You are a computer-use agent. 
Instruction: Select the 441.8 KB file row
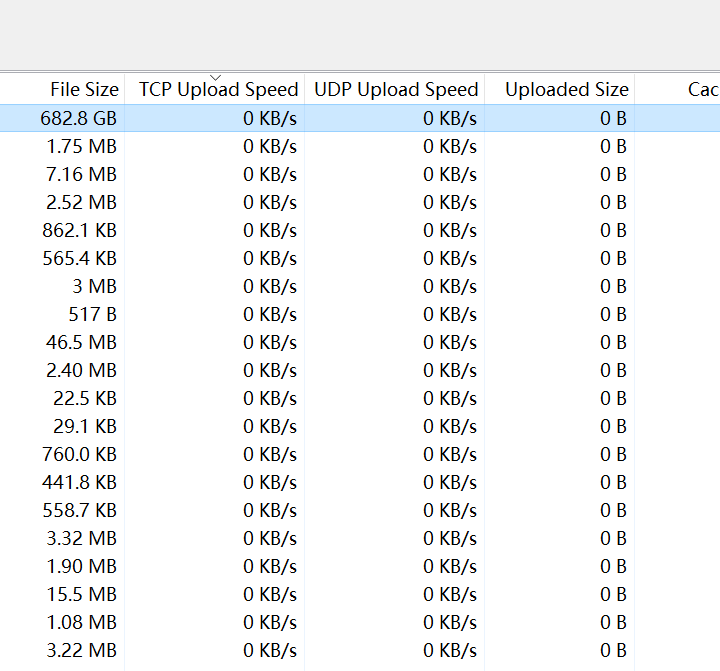[x=360, y=482]
